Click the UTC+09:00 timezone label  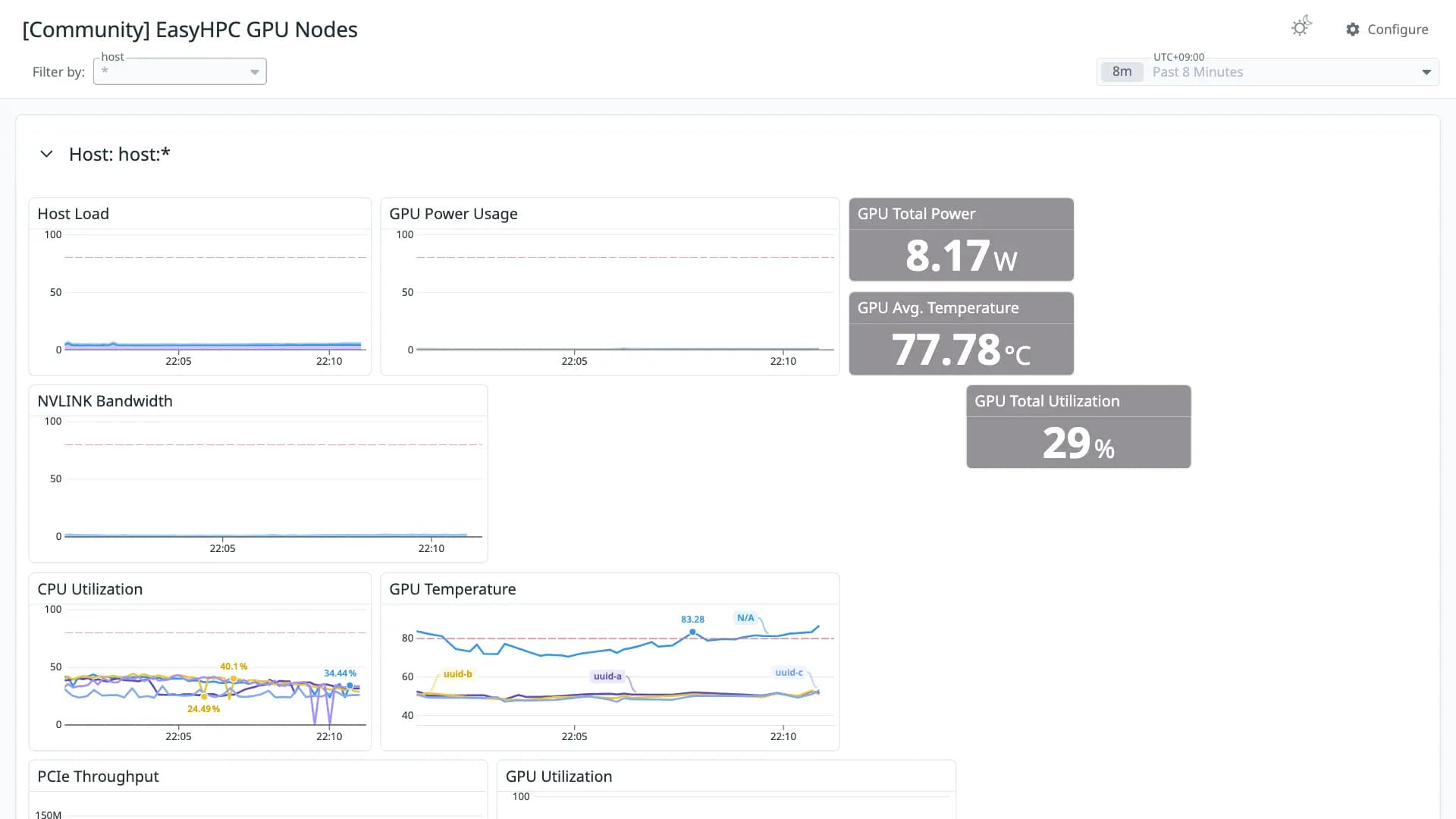pos(1178,57)
